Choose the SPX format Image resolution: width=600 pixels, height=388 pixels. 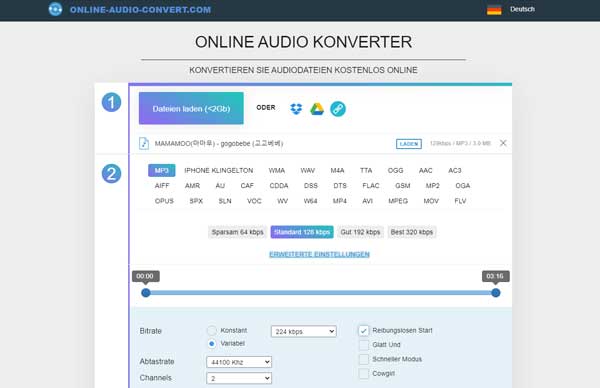point(196,201)
